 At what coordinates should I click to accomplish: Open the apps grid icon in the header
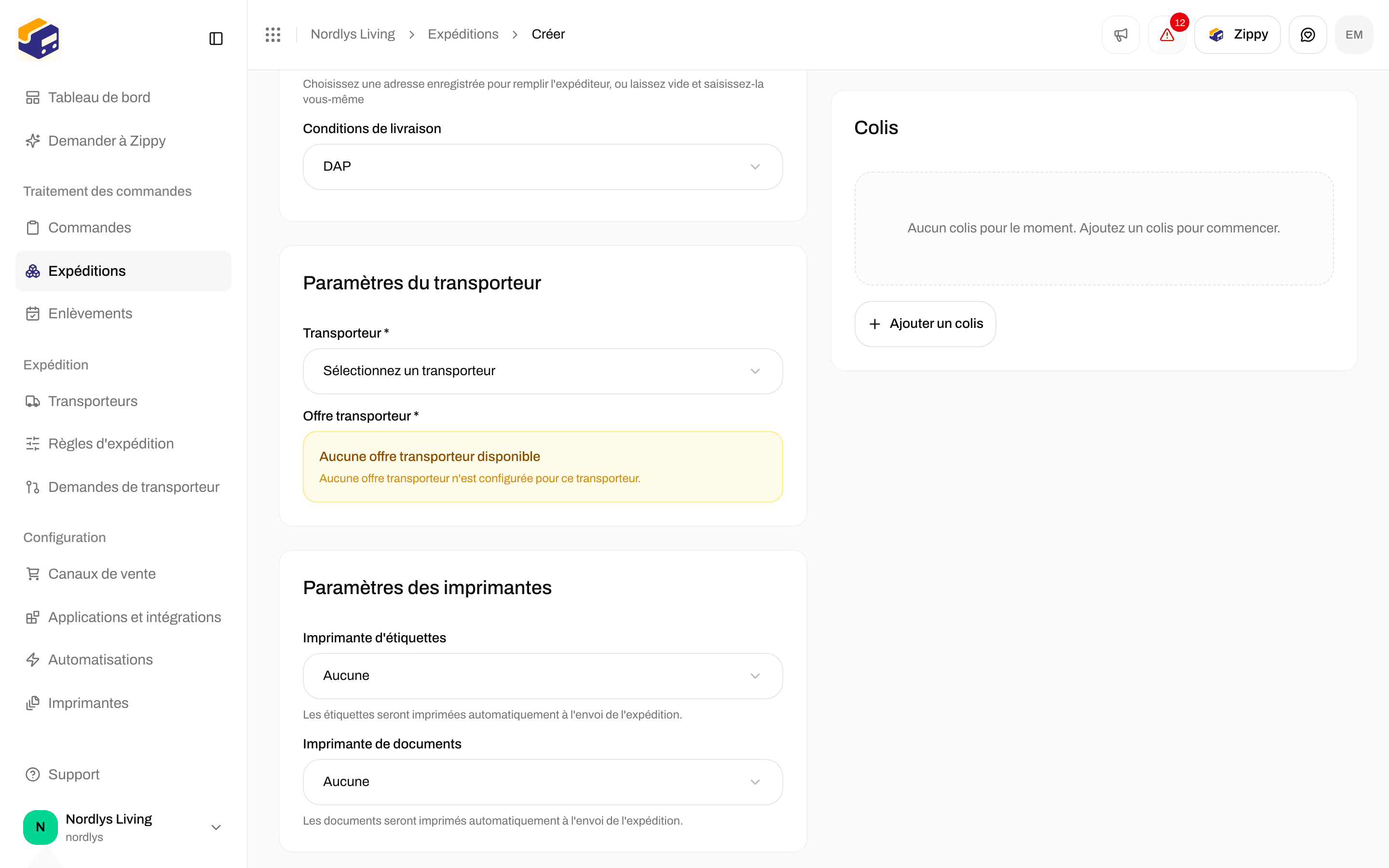[273, 34]
